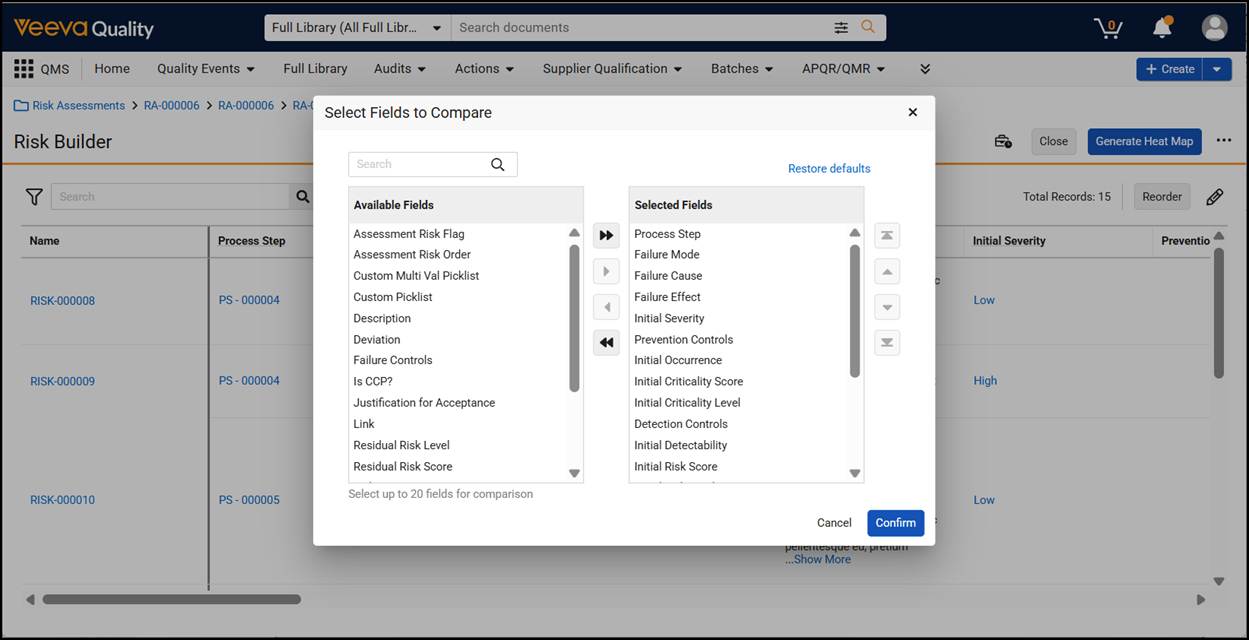Click the move-to-bottom arrow for selected fields
Viewport: 1249px width, 640px height.
(887, 343)
